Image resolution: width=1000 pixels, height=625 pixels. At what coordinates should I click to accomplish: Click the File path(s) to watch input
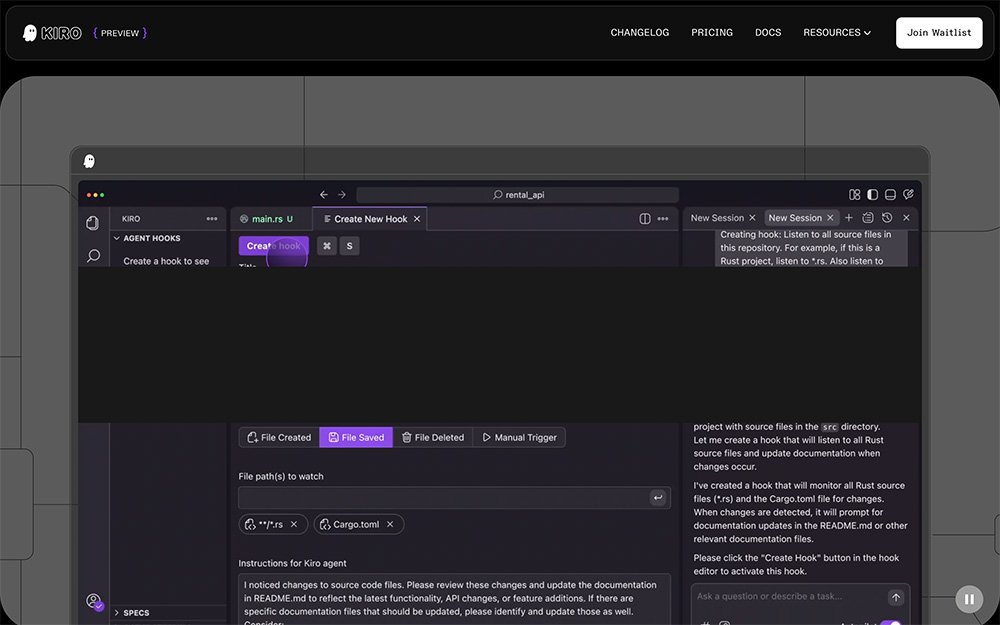coord(454,497)
